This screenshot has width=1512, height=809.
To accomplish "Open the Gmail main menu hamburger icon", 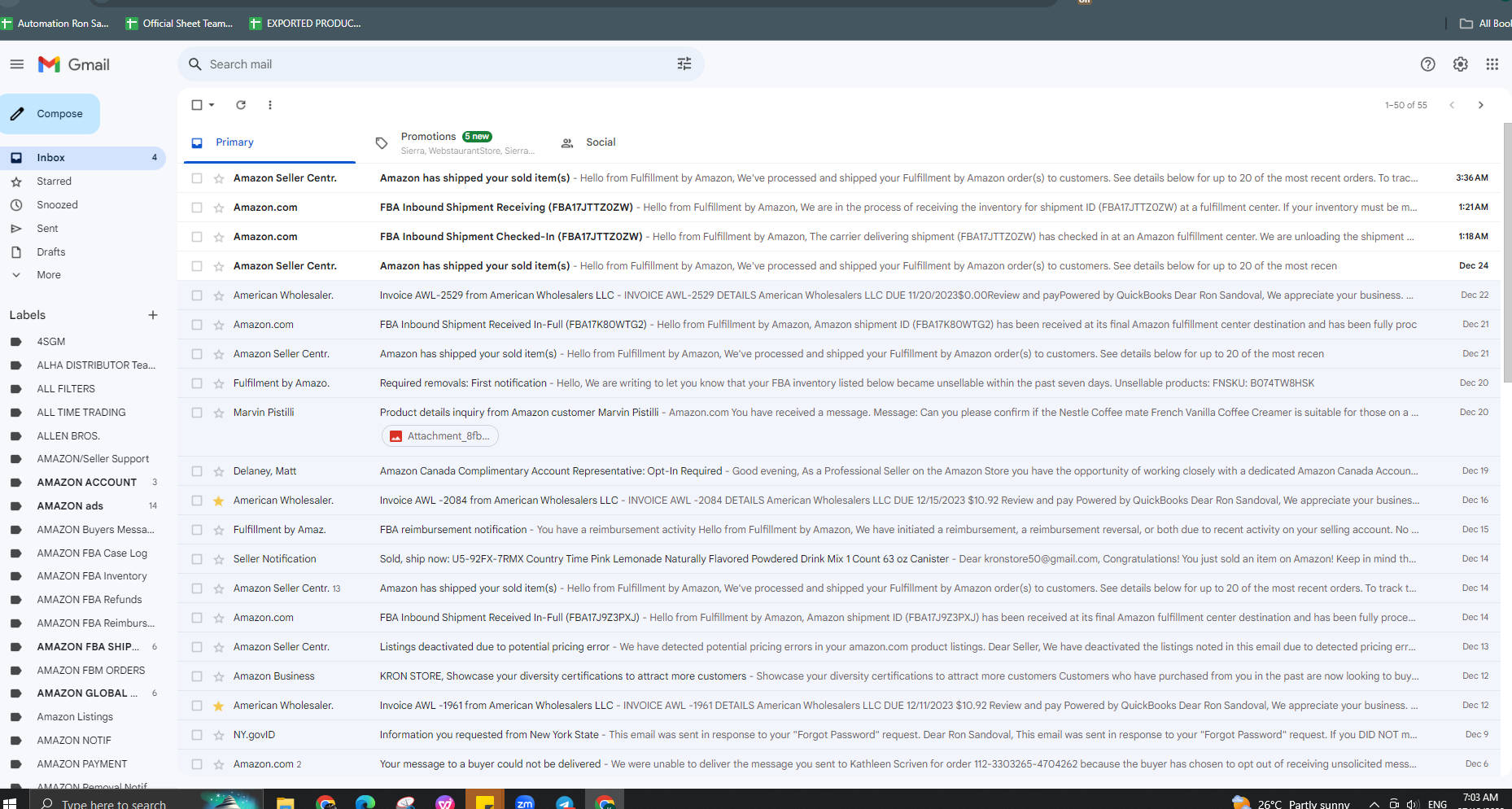I will point(17,64).
